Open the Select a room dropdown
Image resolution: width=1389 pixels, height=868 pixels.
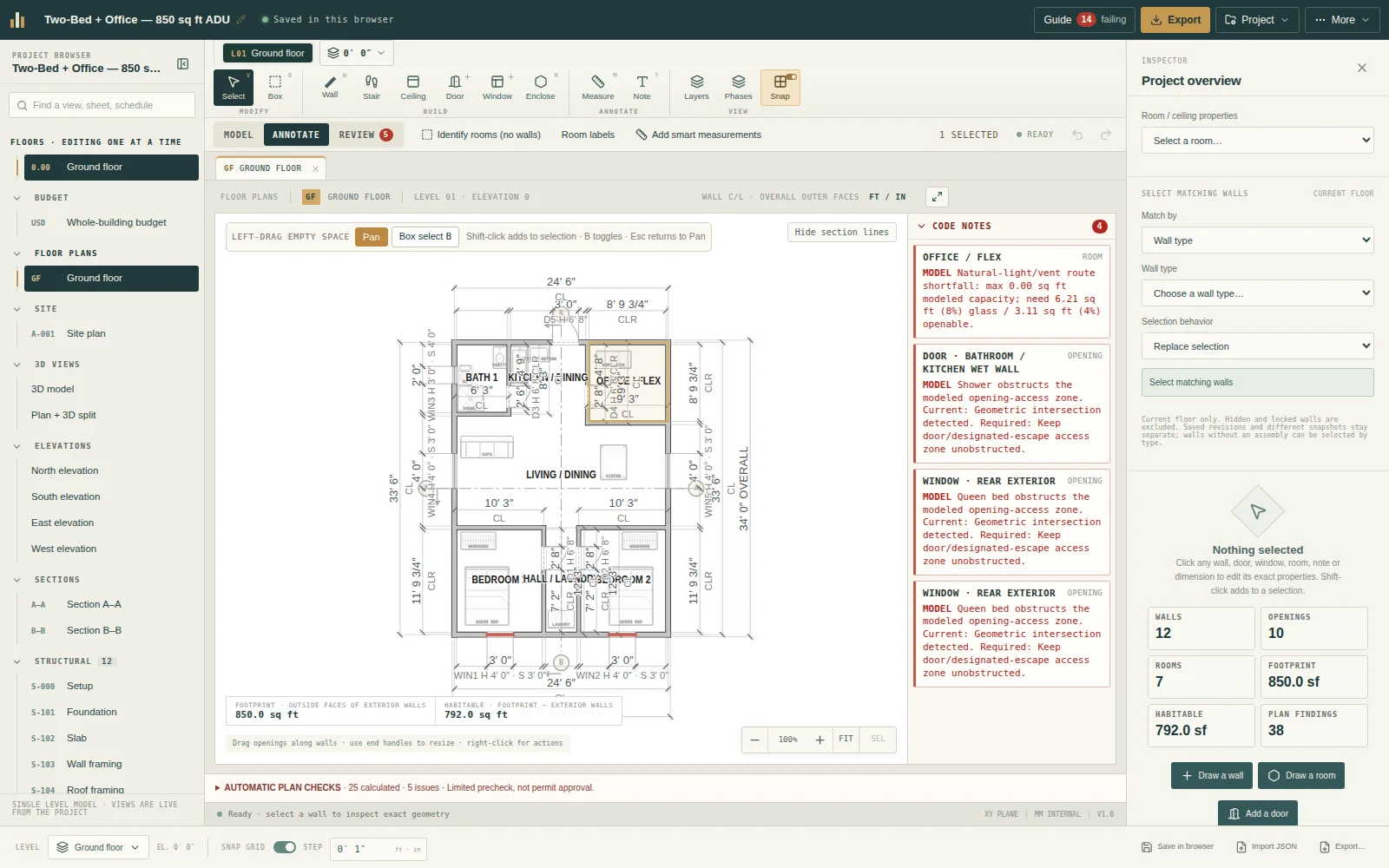coord(1257,141)
